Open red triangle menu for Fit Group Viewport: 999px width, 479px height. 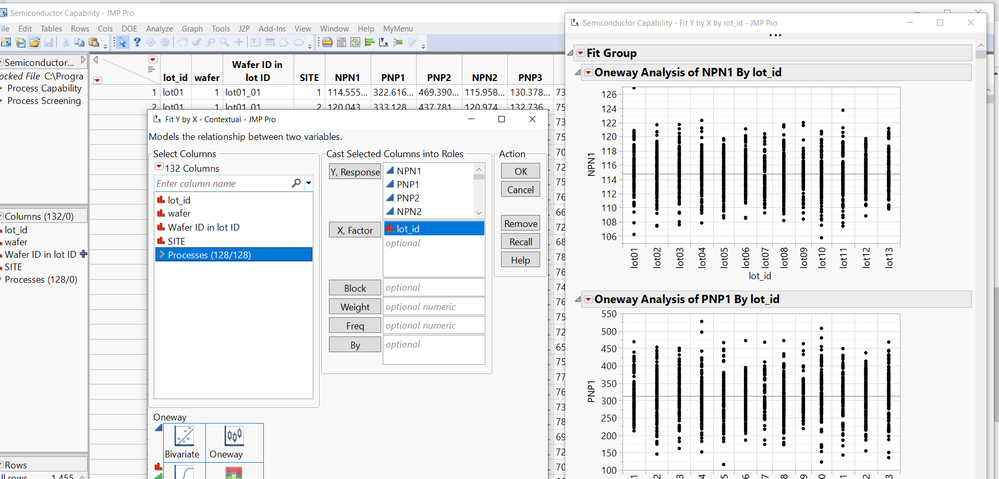pos(581,53)
